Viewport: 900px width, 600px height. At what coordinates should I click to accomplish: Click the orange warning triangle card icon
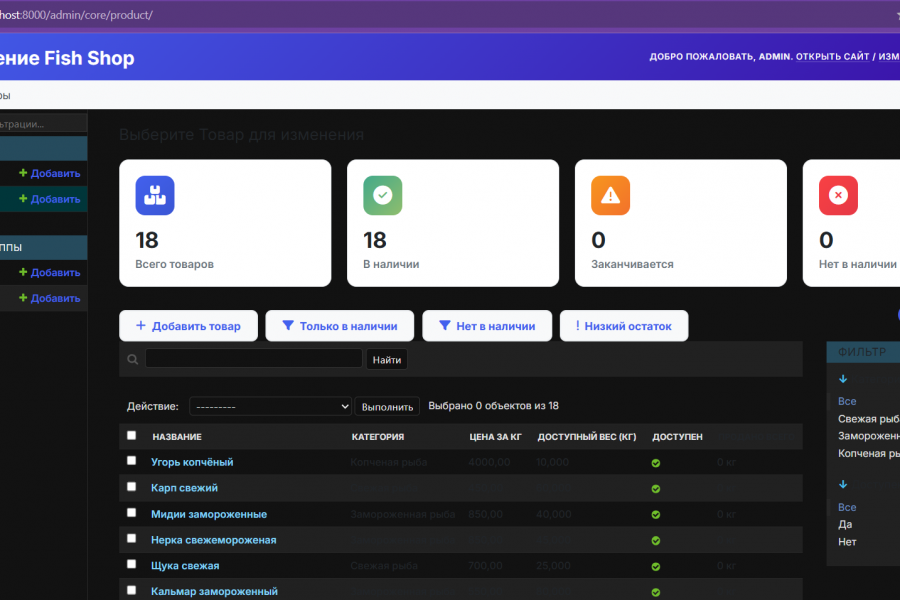610,195
